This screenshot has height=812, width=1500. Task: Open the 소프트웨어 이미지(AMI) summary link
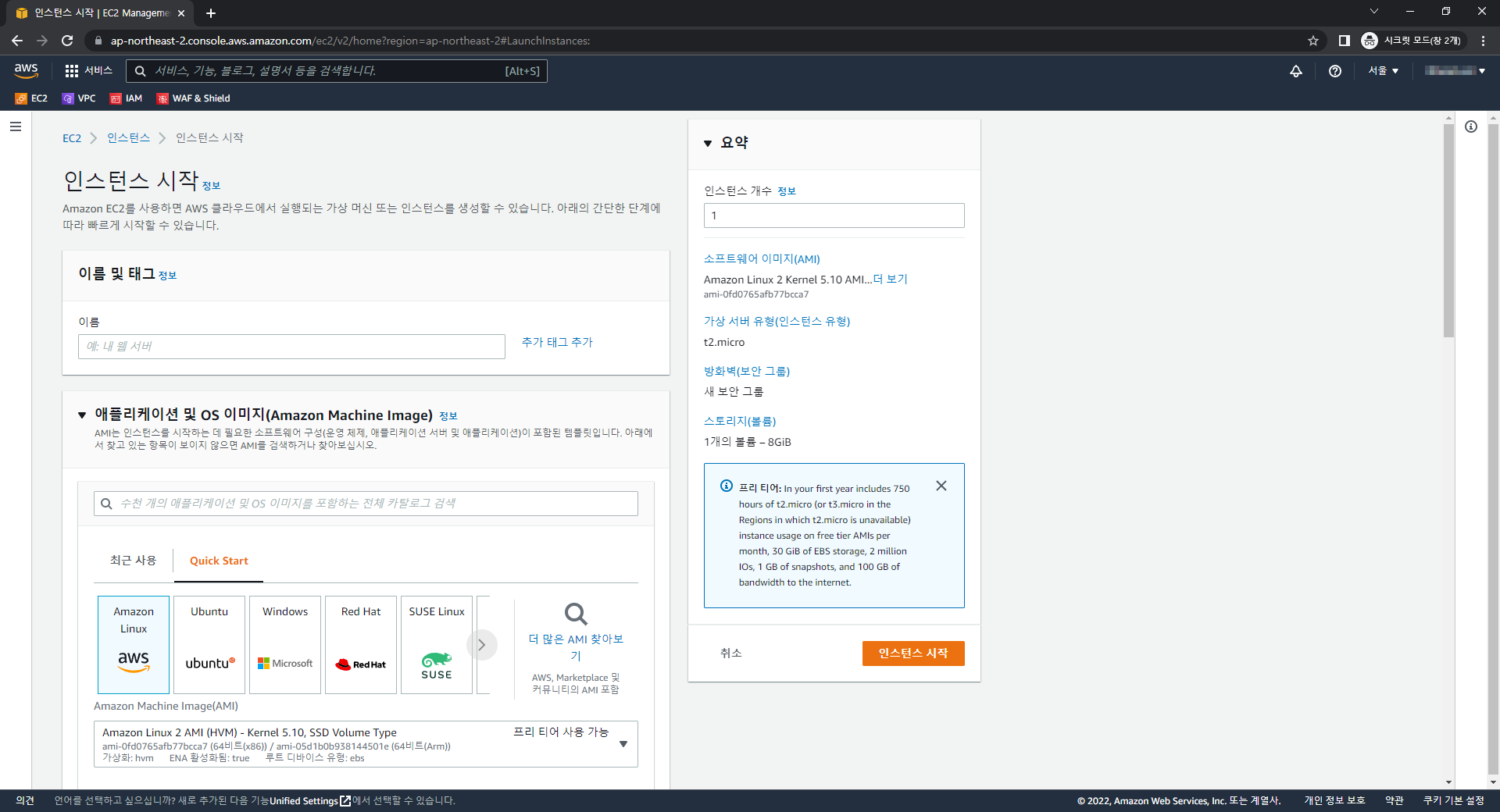click(x=762, y=258)
